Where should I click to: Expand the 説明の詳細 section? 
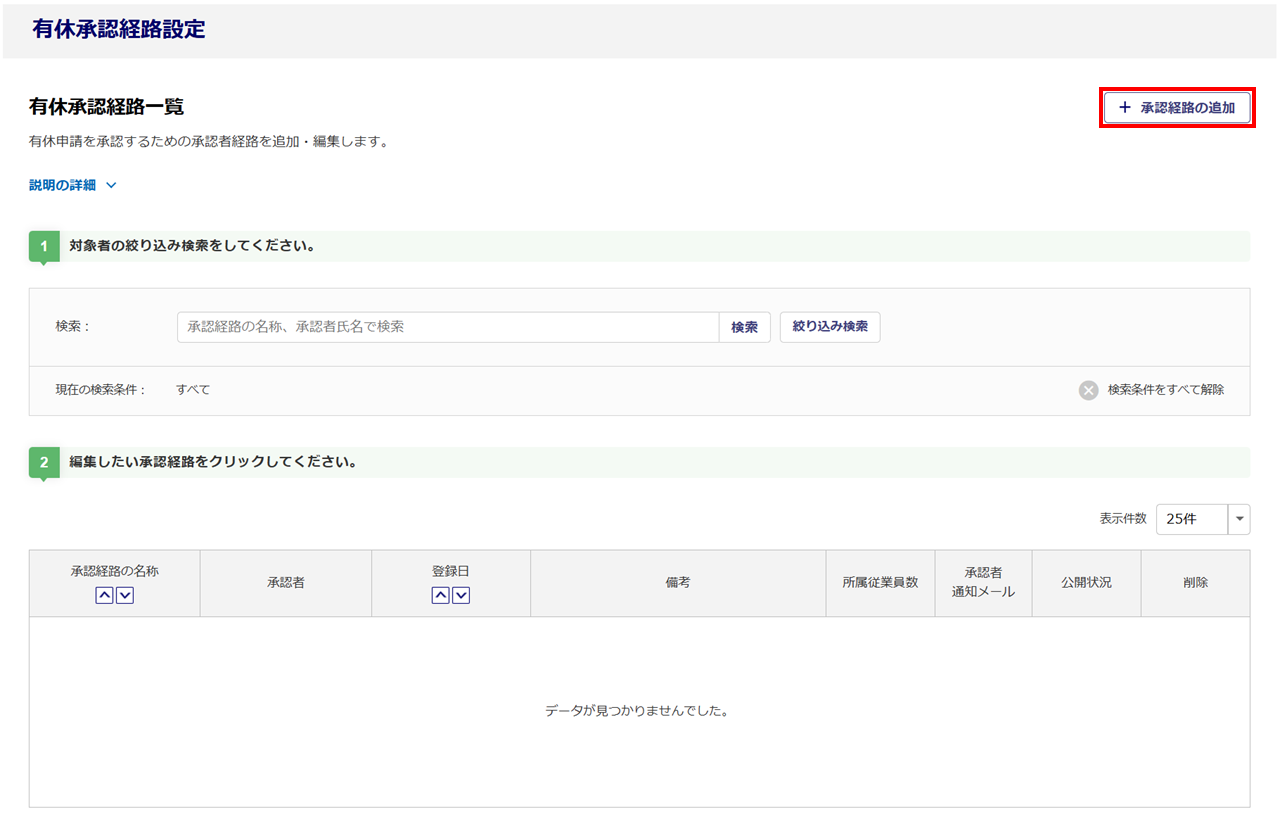click(73, 185)
